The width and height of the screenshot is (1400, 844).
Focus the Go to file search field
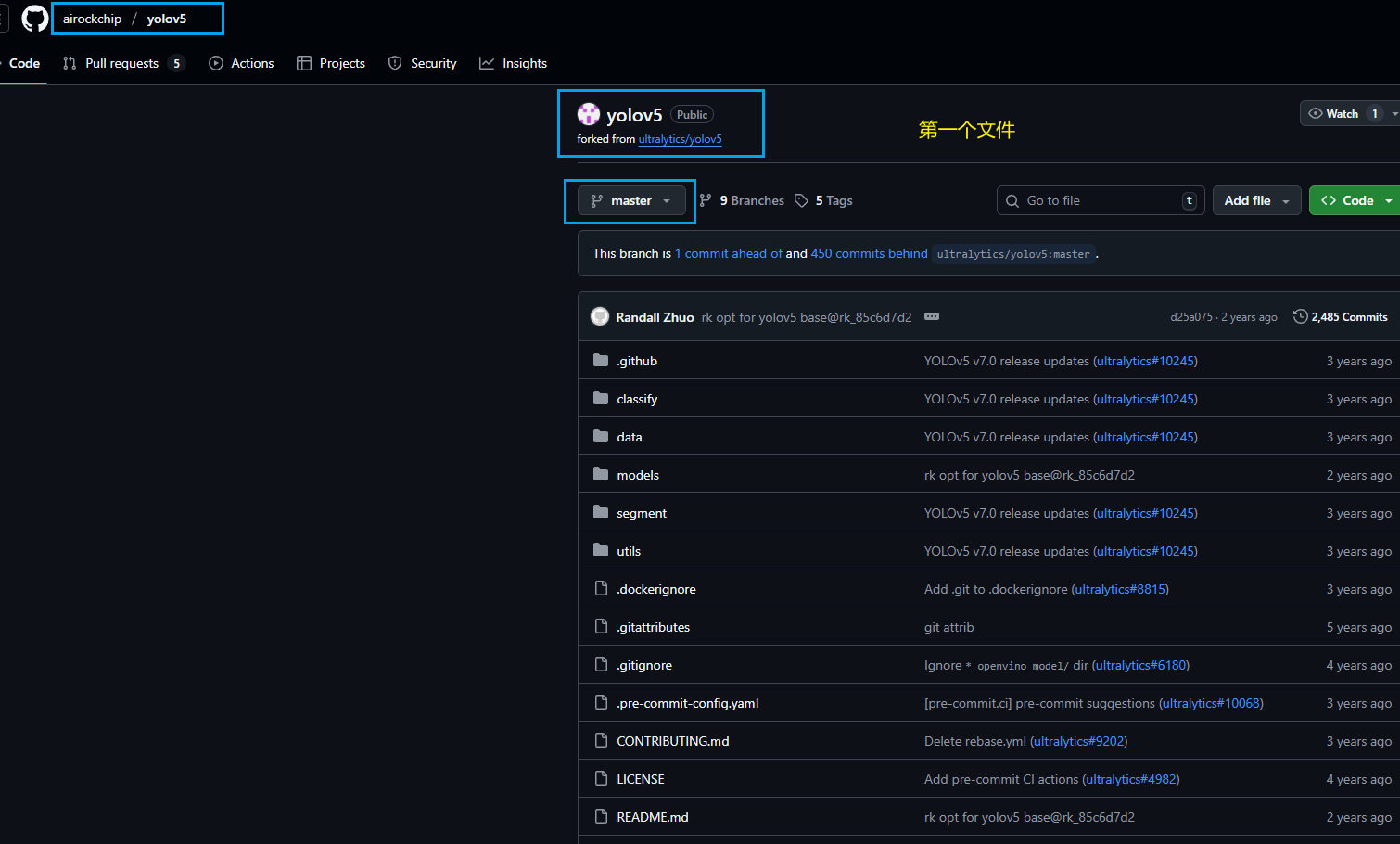pyautogui.click(x=1101, y=200)
